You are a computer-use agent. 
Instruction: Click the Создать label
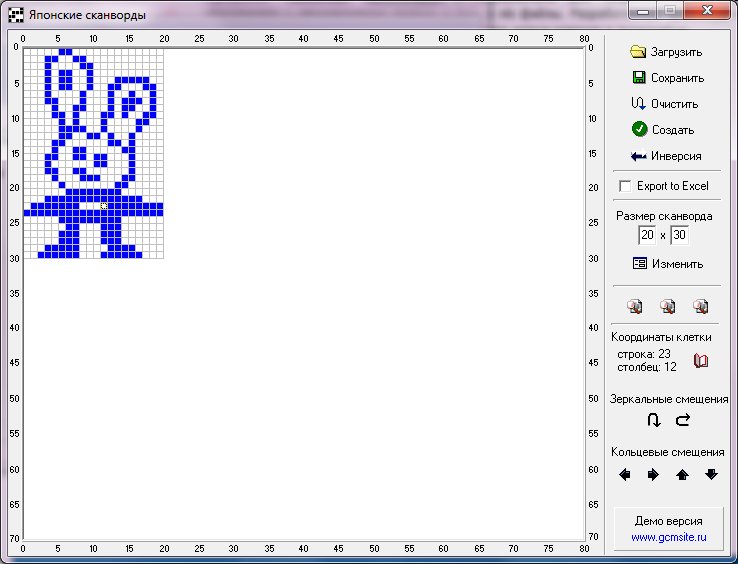[673, 130]
